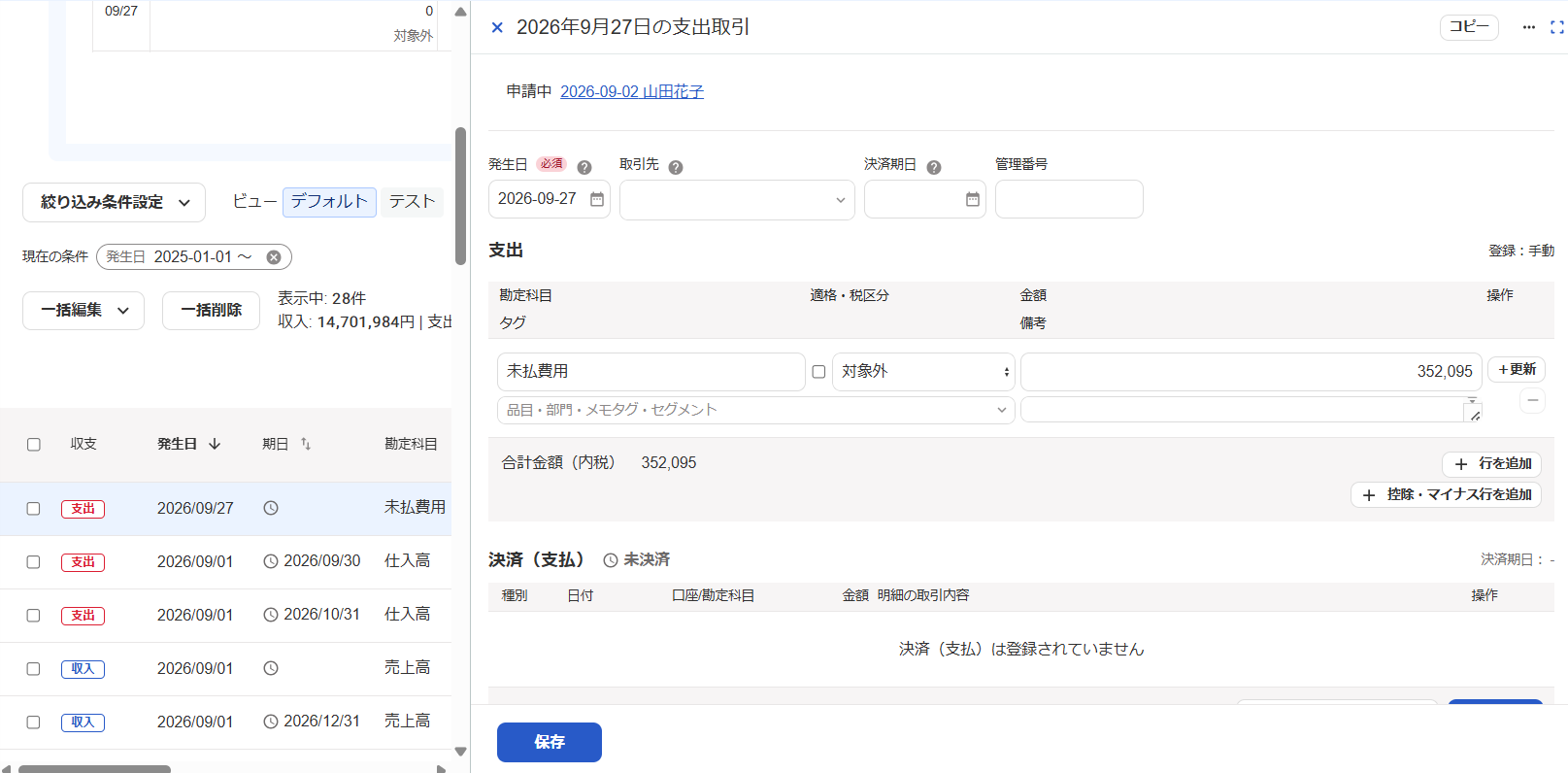Expand the panel to fullscreen

[x=1557, y=27]
